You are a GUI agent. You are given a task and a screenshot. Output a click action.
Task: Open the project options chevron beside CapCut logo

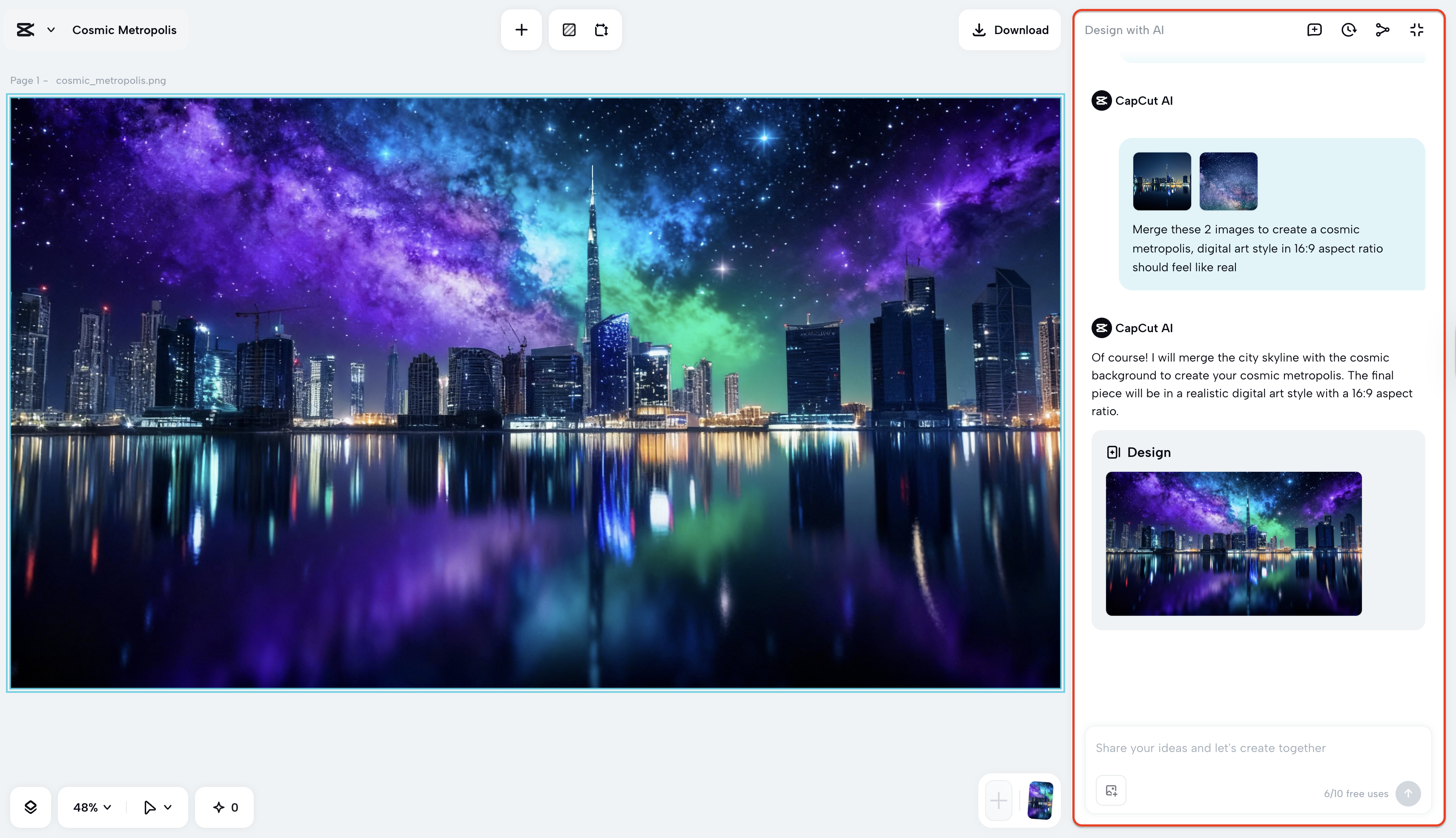pos(51,30)
